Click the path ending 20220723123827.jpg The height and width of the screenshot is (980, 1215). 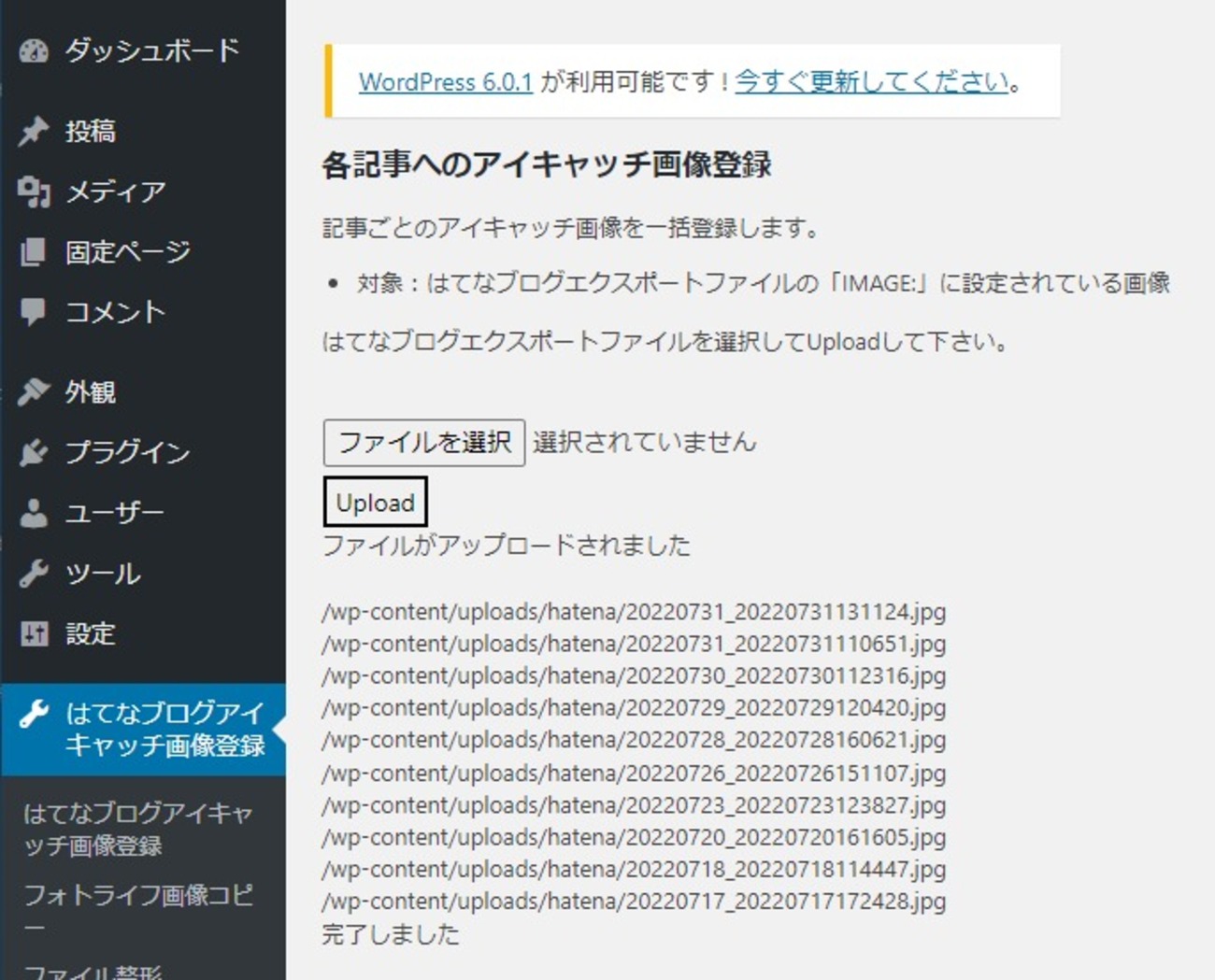tap(634, 805)
